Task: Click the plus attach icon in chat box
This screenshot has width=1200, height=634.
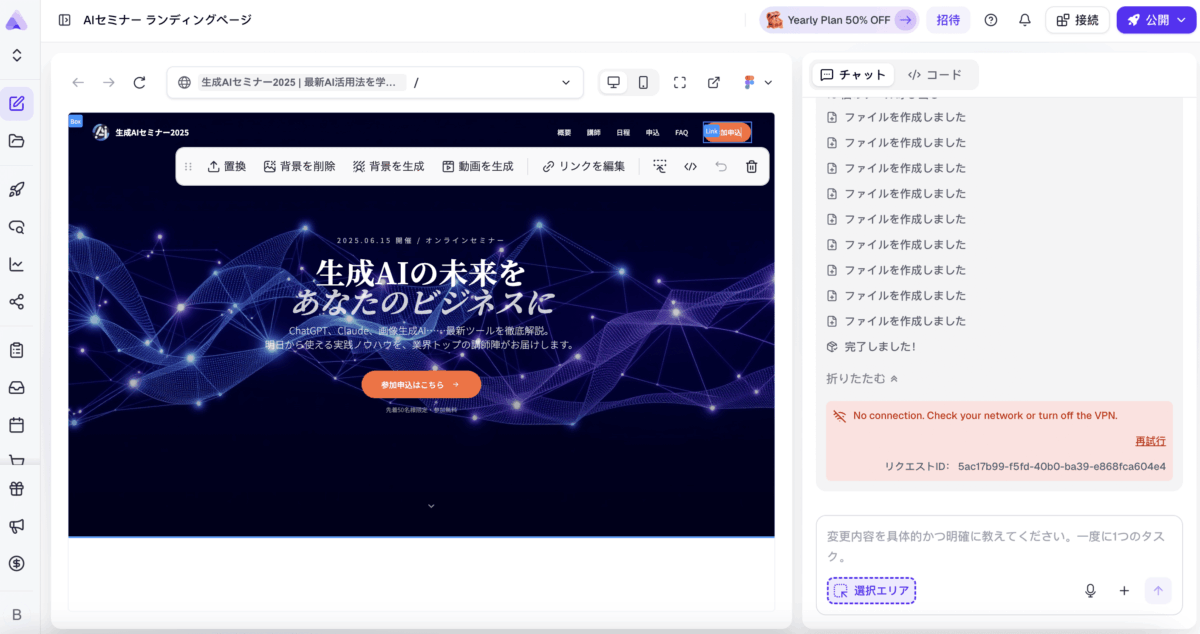Action: 1124,591
